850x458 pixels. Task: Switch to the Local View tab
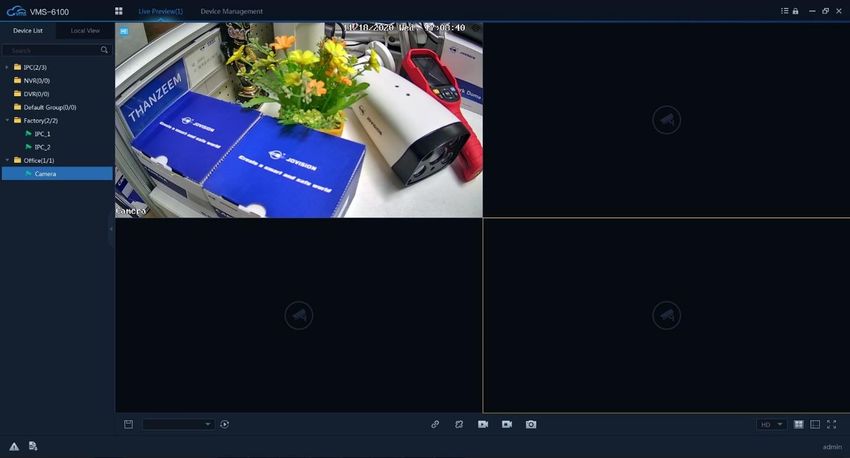coord(85,30)
